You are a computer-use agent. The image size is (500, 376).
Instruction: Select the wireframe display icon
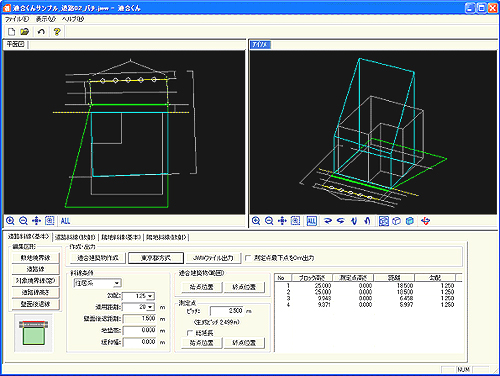tap(384, 221)
